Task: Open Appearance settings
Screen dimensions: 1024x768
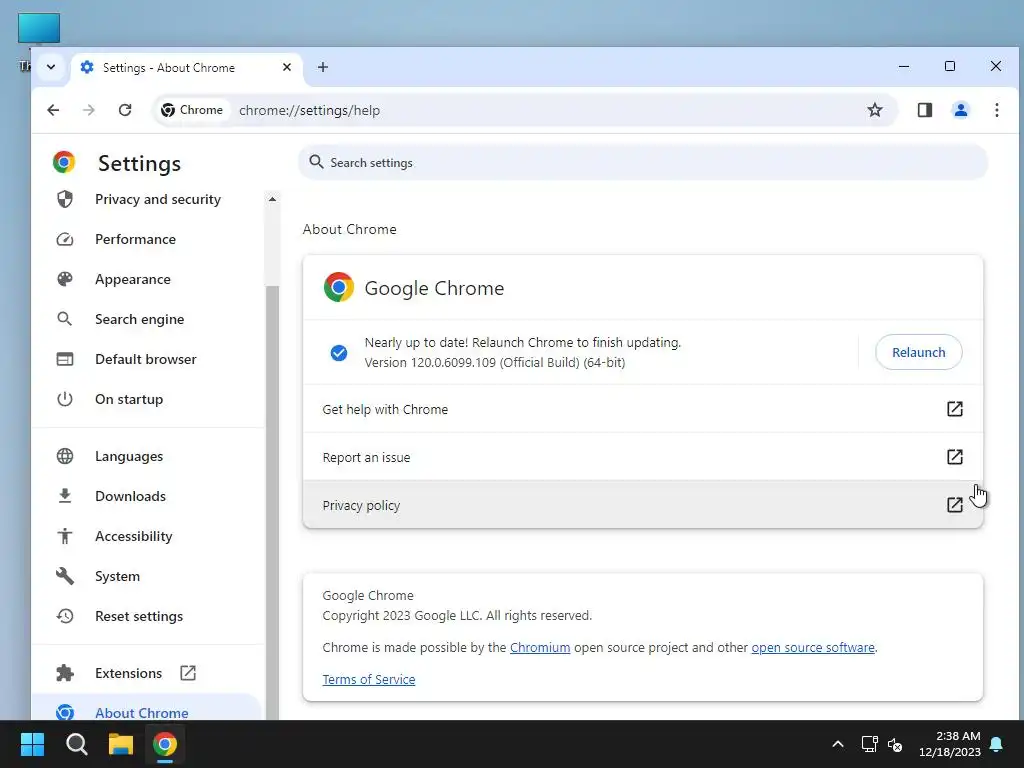Action: click(x=148, y=279)
